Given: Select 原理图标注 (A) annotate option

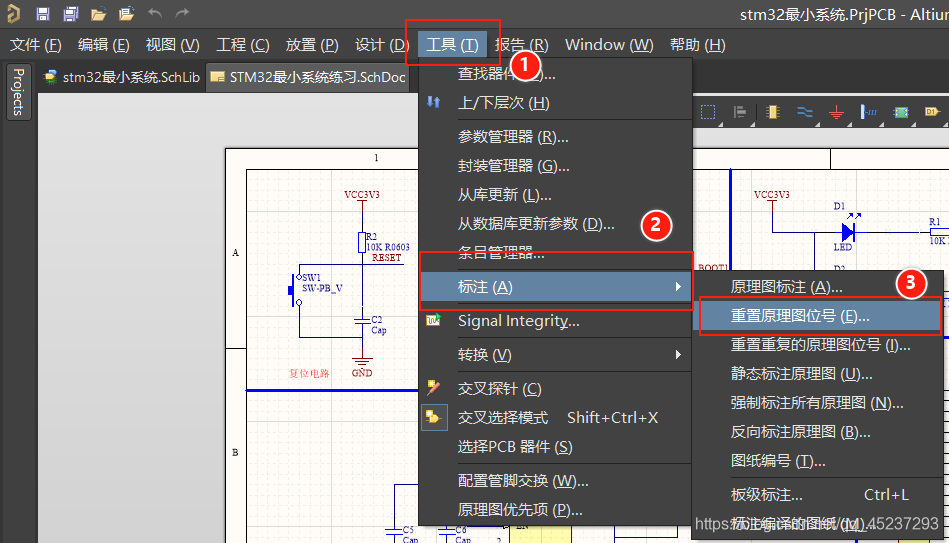Looking at the screenshot, I should click(786, 287).
